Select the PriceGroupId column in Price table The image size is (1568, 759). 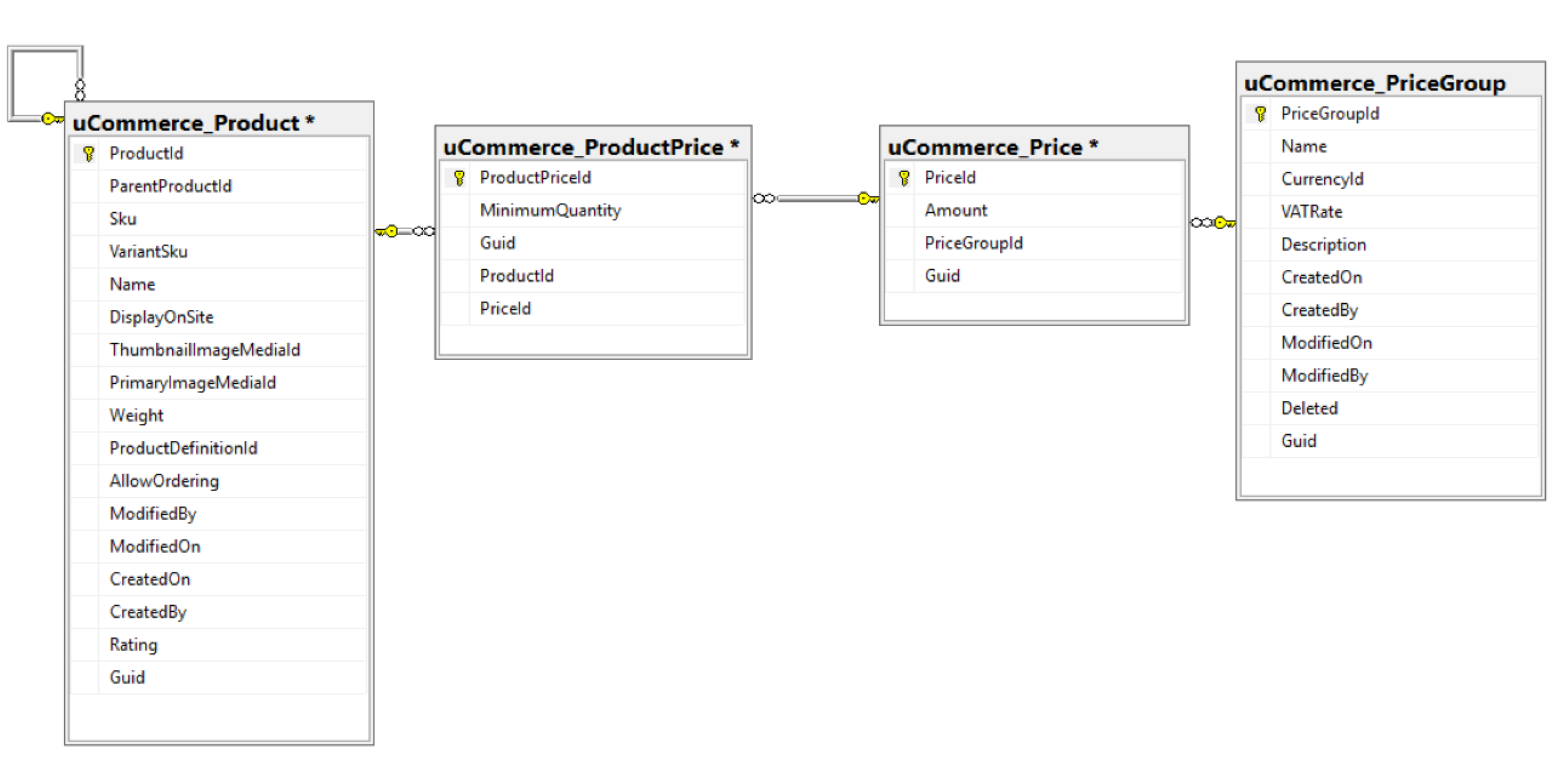point(1035,243)
